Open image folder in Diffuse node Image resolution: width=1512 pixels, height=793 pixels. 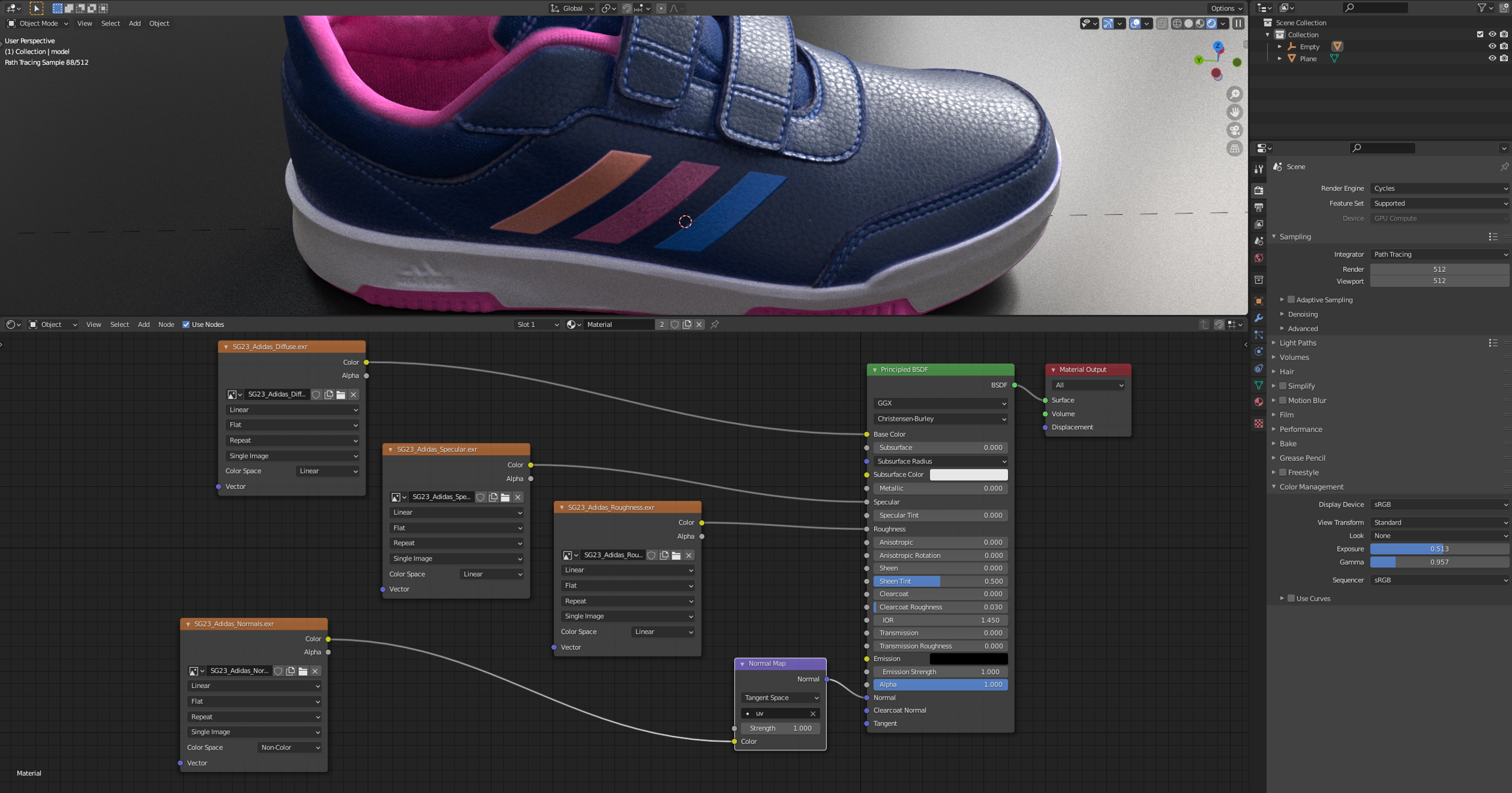[x=341, y=395]
